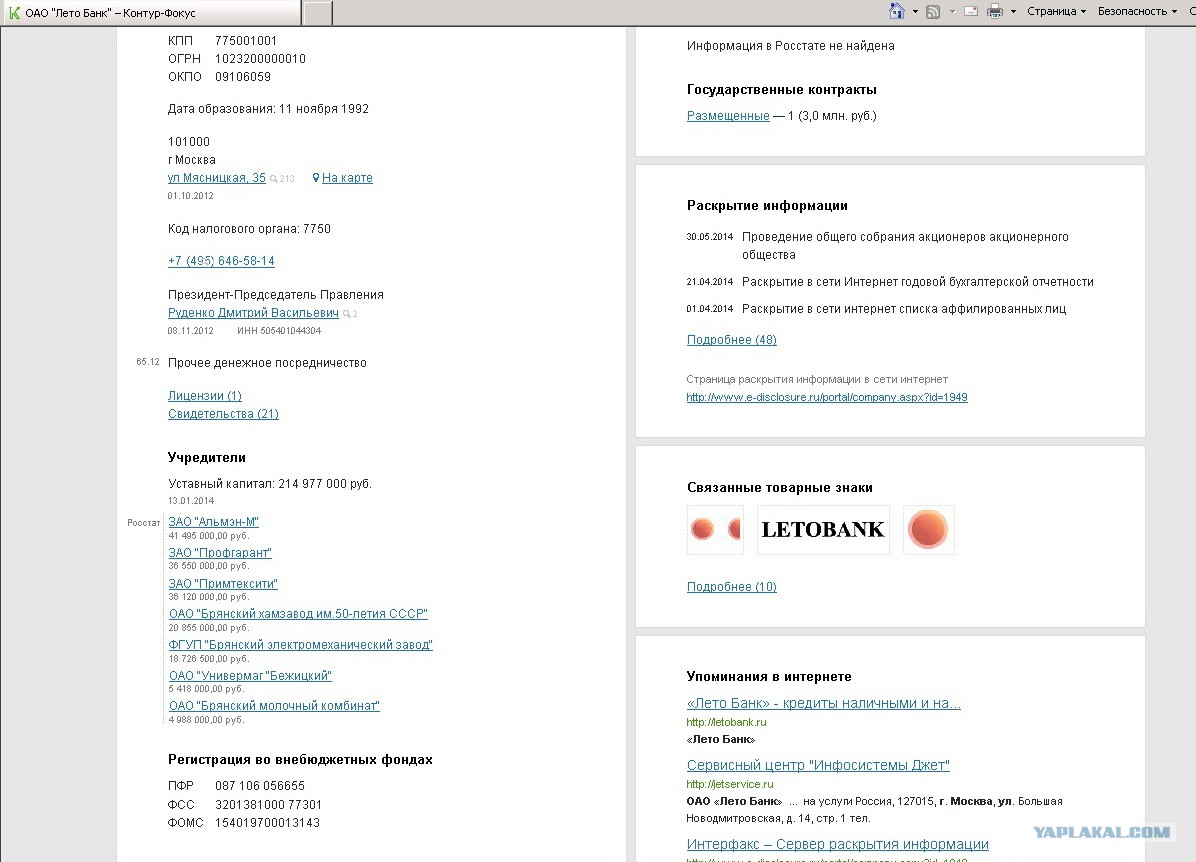Open the Лицензии (1) link

tap(204, 396)
